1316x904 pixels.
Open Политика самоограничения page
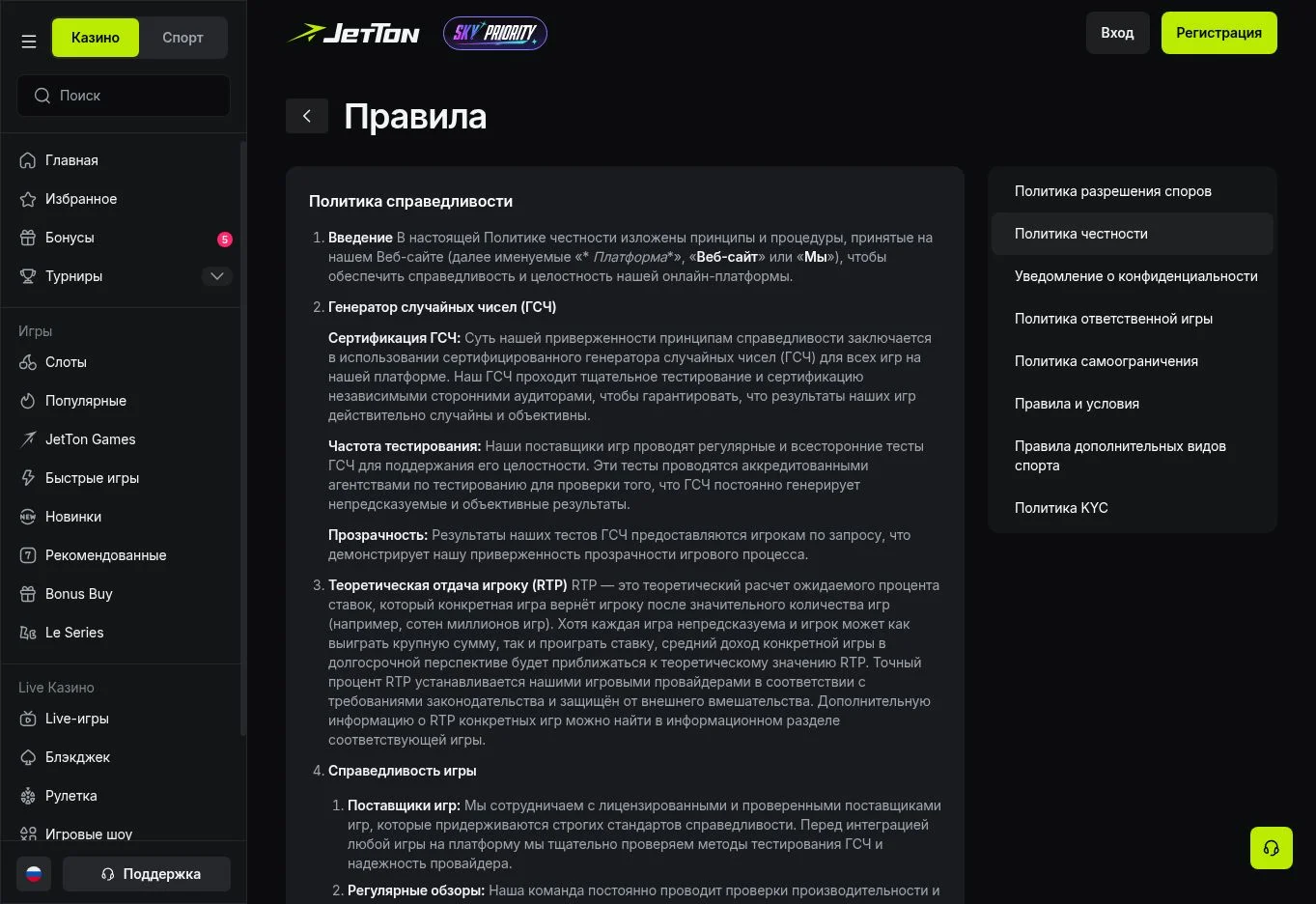pyautogui.click(x=1132, y=361)
